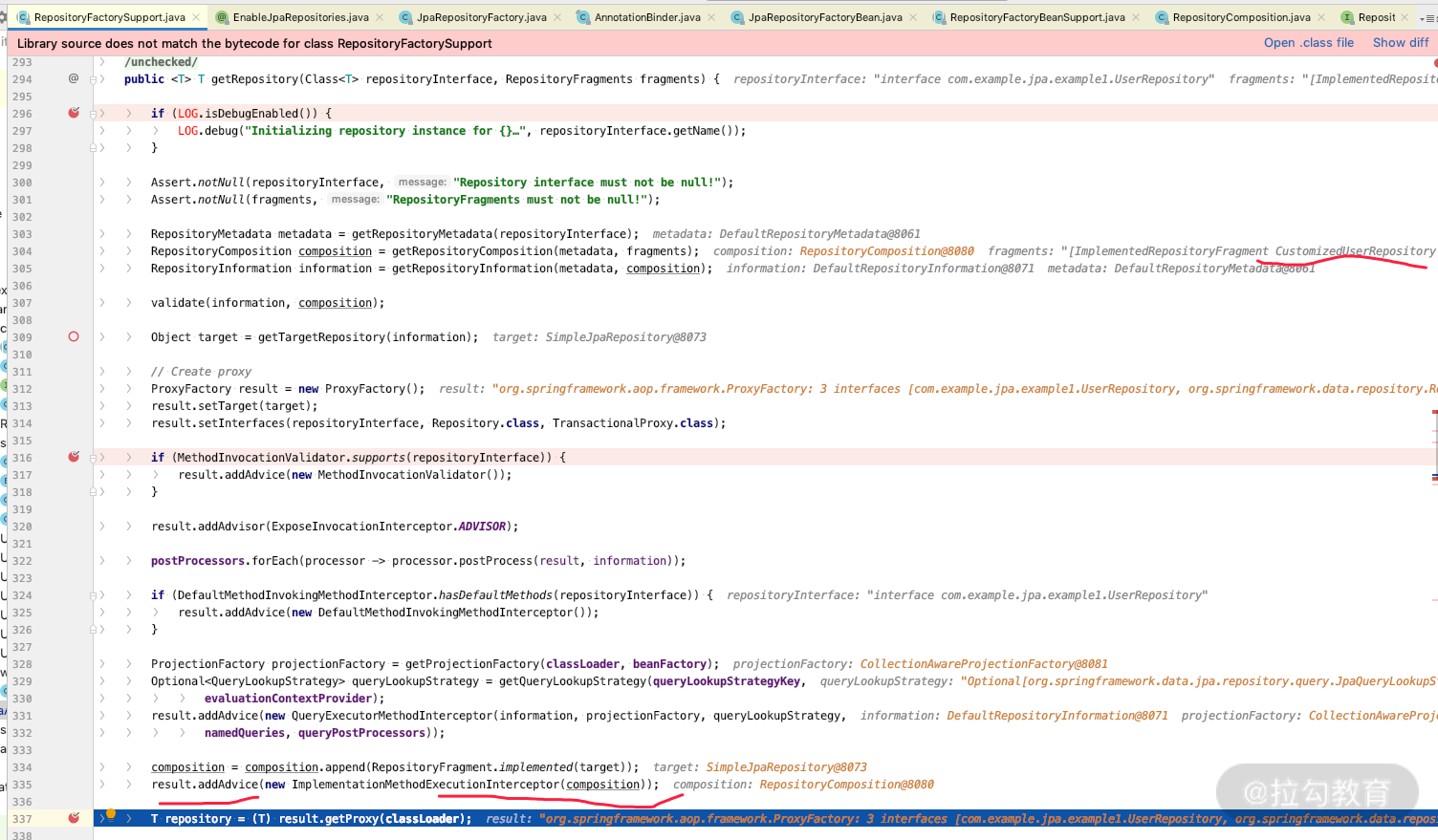Click the '// Create proxy' comment
Image resolution: width=1438 pixels, height=840 pixels.
click(x=201, y=372)
